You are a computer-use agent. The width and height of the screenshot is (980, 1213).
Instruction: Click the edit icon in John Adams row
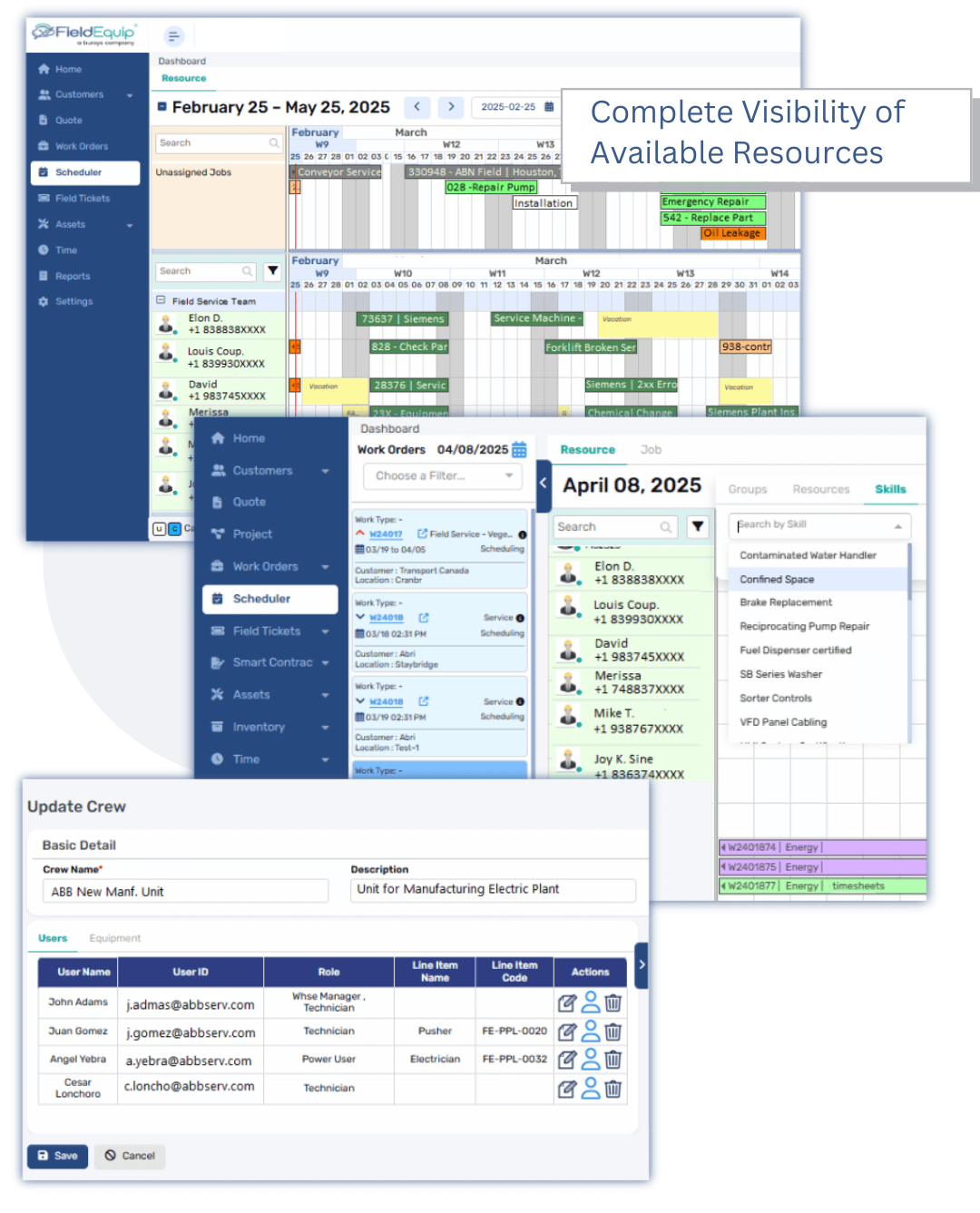coord(566,1003)
